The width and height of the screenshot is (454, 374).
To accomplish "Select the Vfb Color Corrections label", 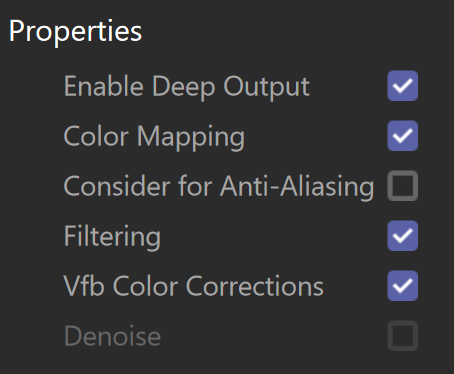I will (193, 286).
